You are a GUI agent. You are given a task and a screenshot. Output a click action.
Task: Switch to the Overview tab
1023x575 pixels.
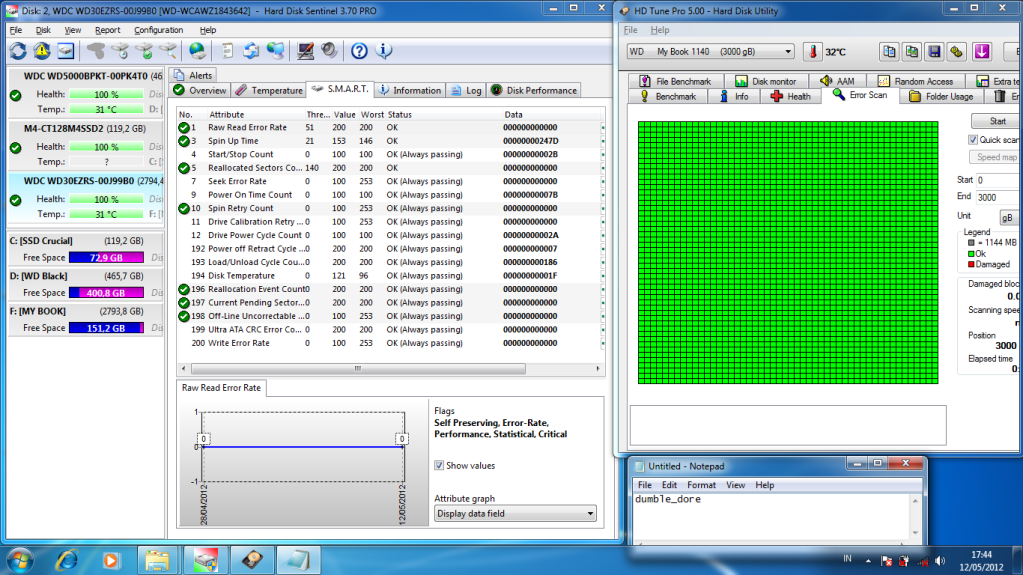[x=200, y=90]
